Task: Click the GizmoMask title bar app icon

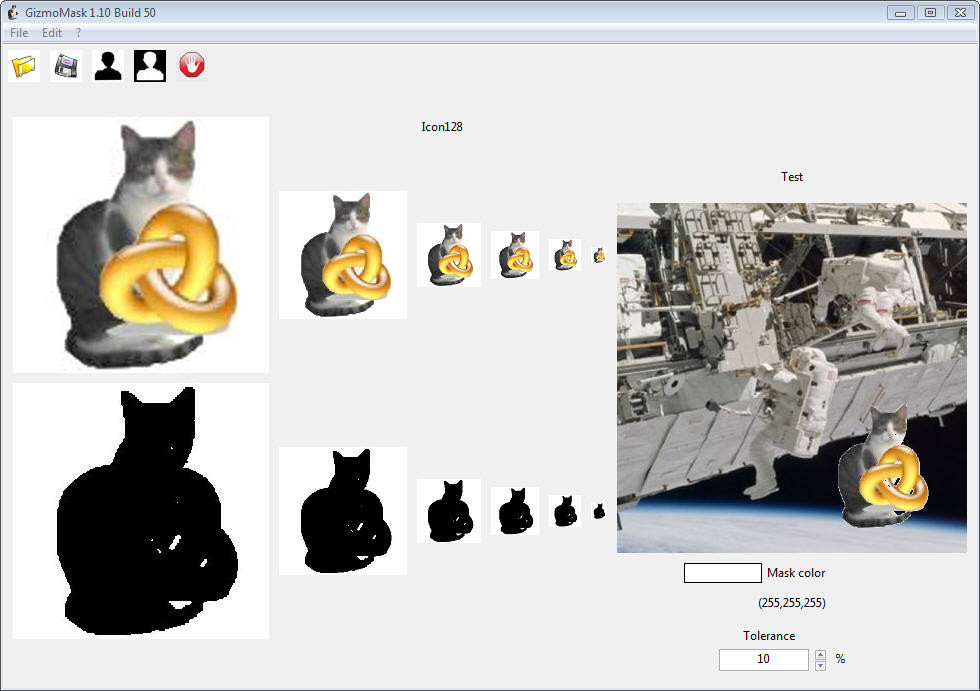Action: click(12, 12)
